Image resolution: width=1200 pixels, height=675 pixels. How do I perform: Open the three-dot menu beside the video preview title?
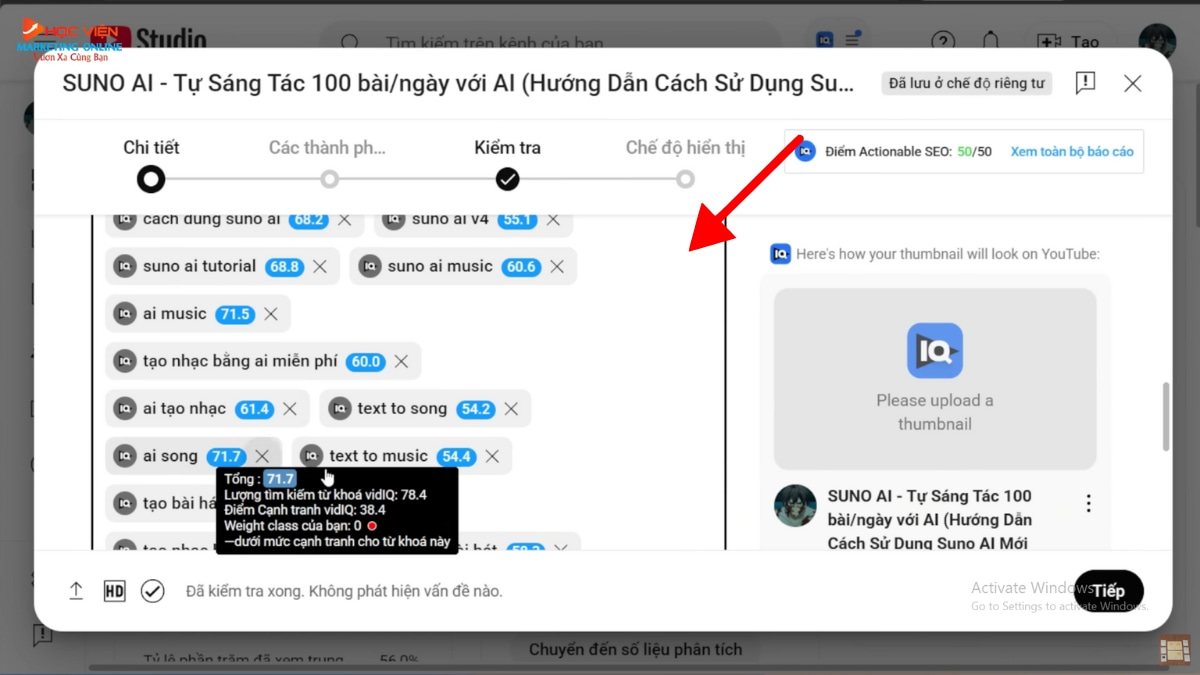coord(1088,502)
